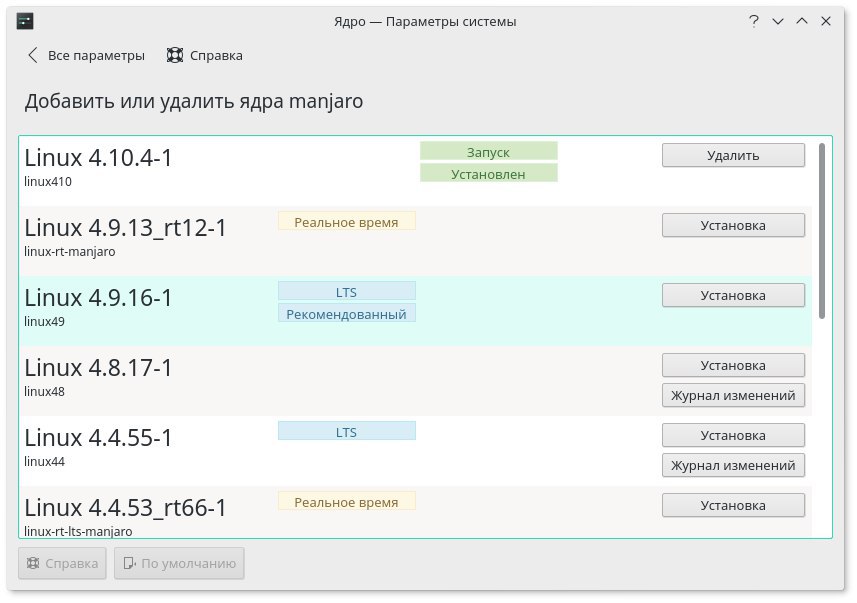
Task: Click the linux-rt-lts-manjaro package name
Action: click(x=78, y=531)
